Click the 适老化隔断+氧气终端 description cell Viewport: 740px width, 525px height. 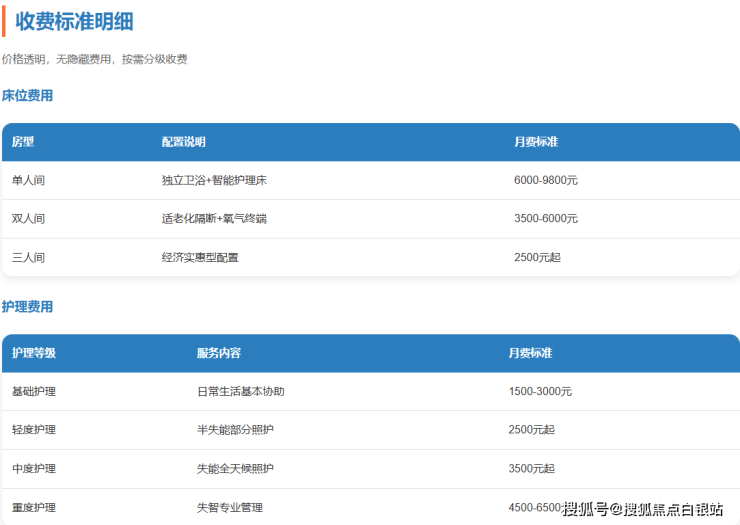[x=214, y=219]
